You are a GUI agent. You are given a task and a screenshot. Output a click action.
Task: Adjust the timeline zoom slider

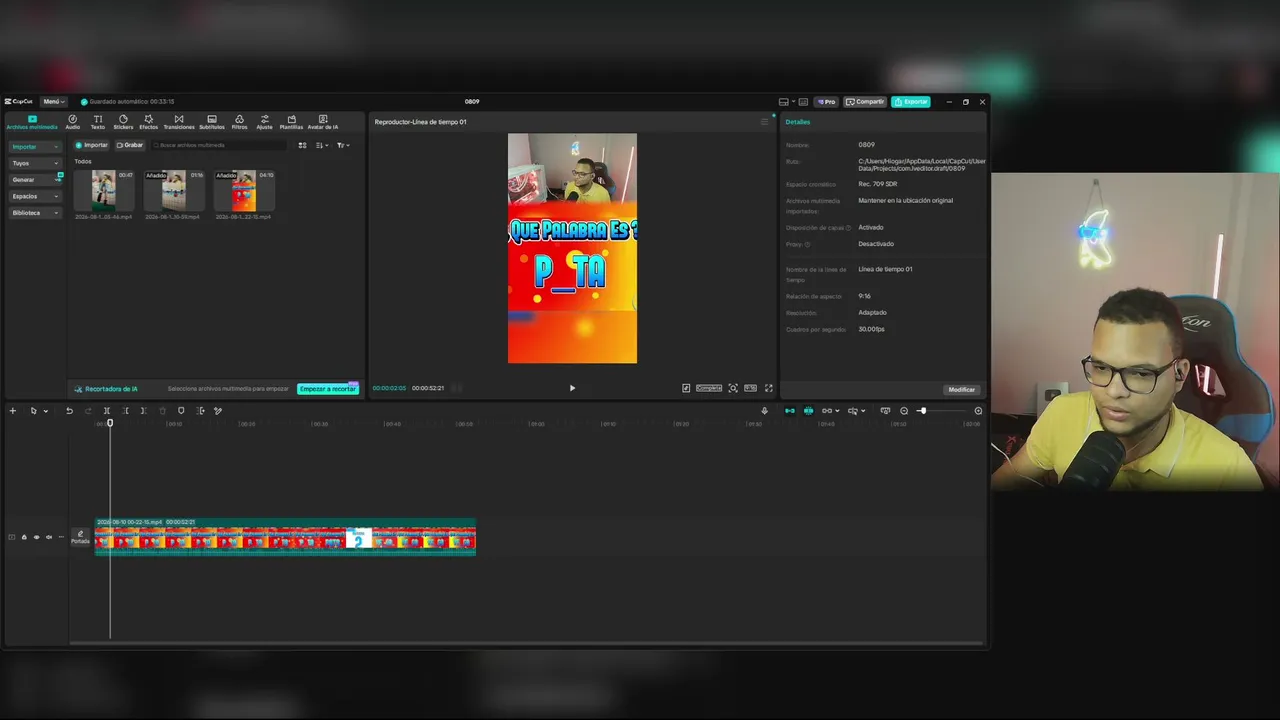(942, 411)
